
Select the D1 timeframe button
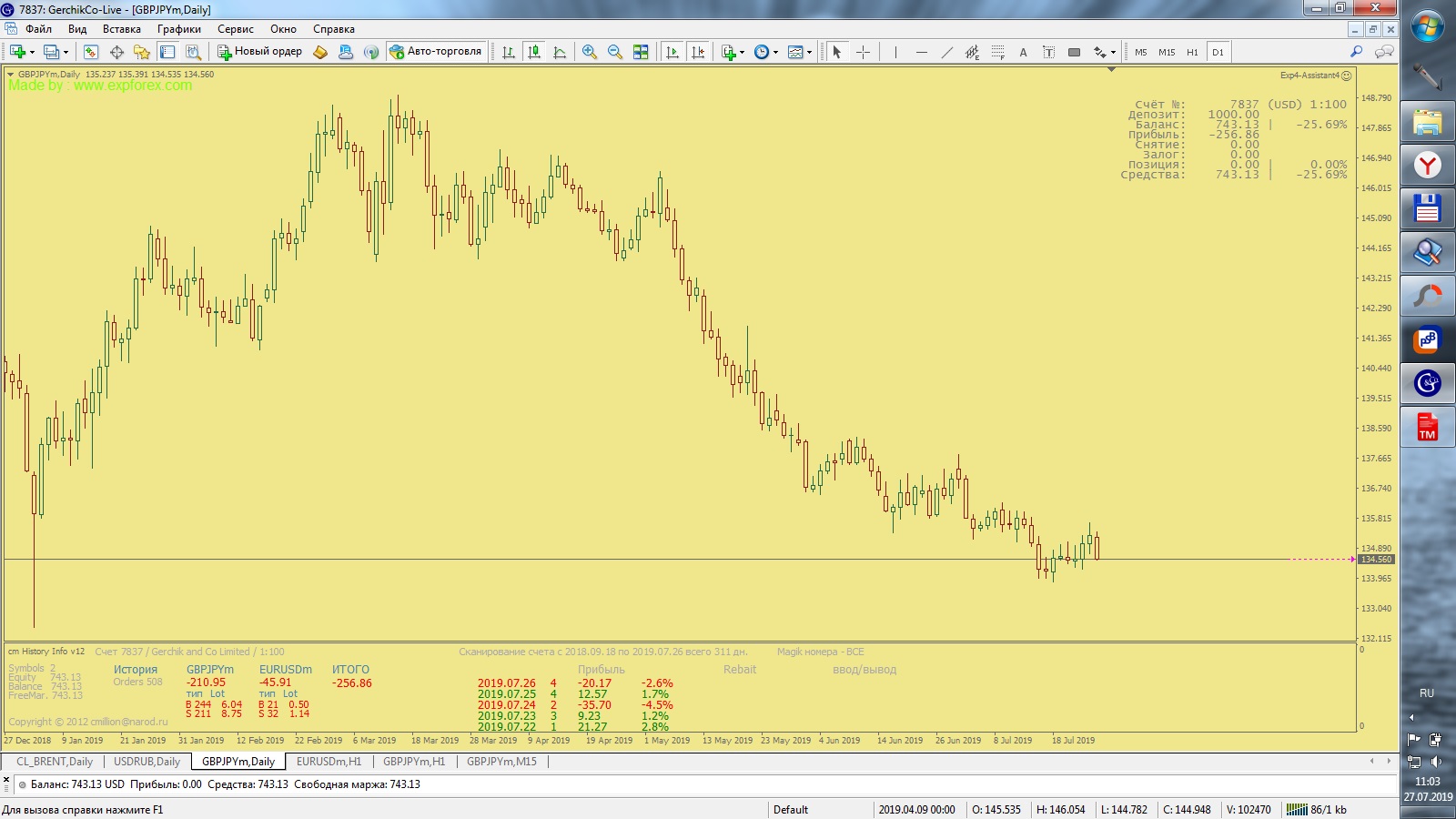tap(1218, 52)
